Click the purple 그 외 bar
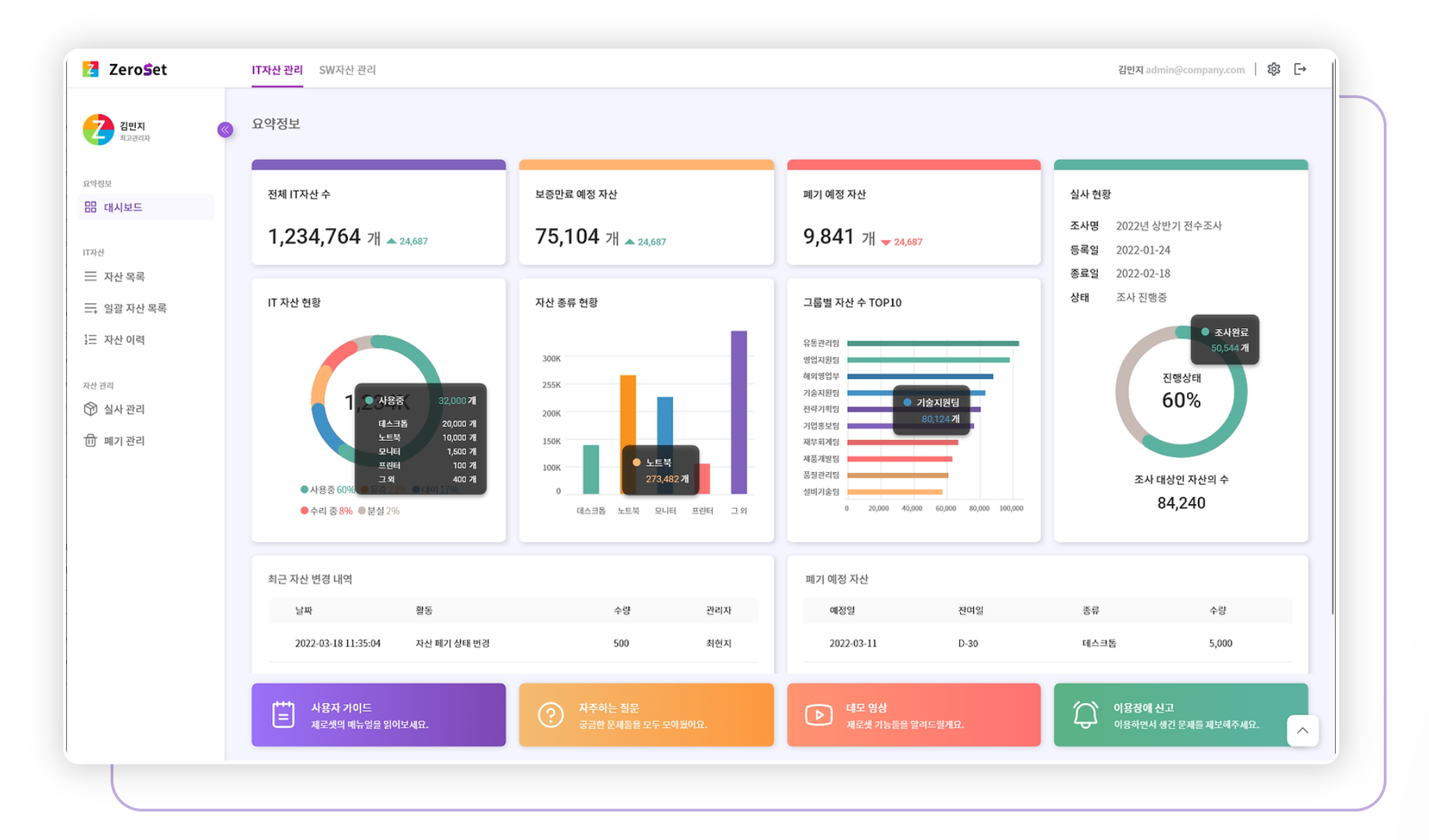Screen dimensions: 1429x840 point(738,412)
